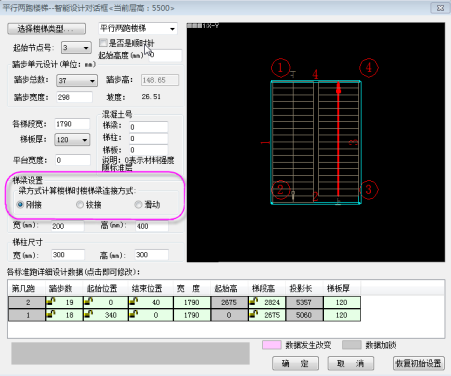Click the 梯板厚 cell in row 1
451x376 pixels.
pos(342,315)
